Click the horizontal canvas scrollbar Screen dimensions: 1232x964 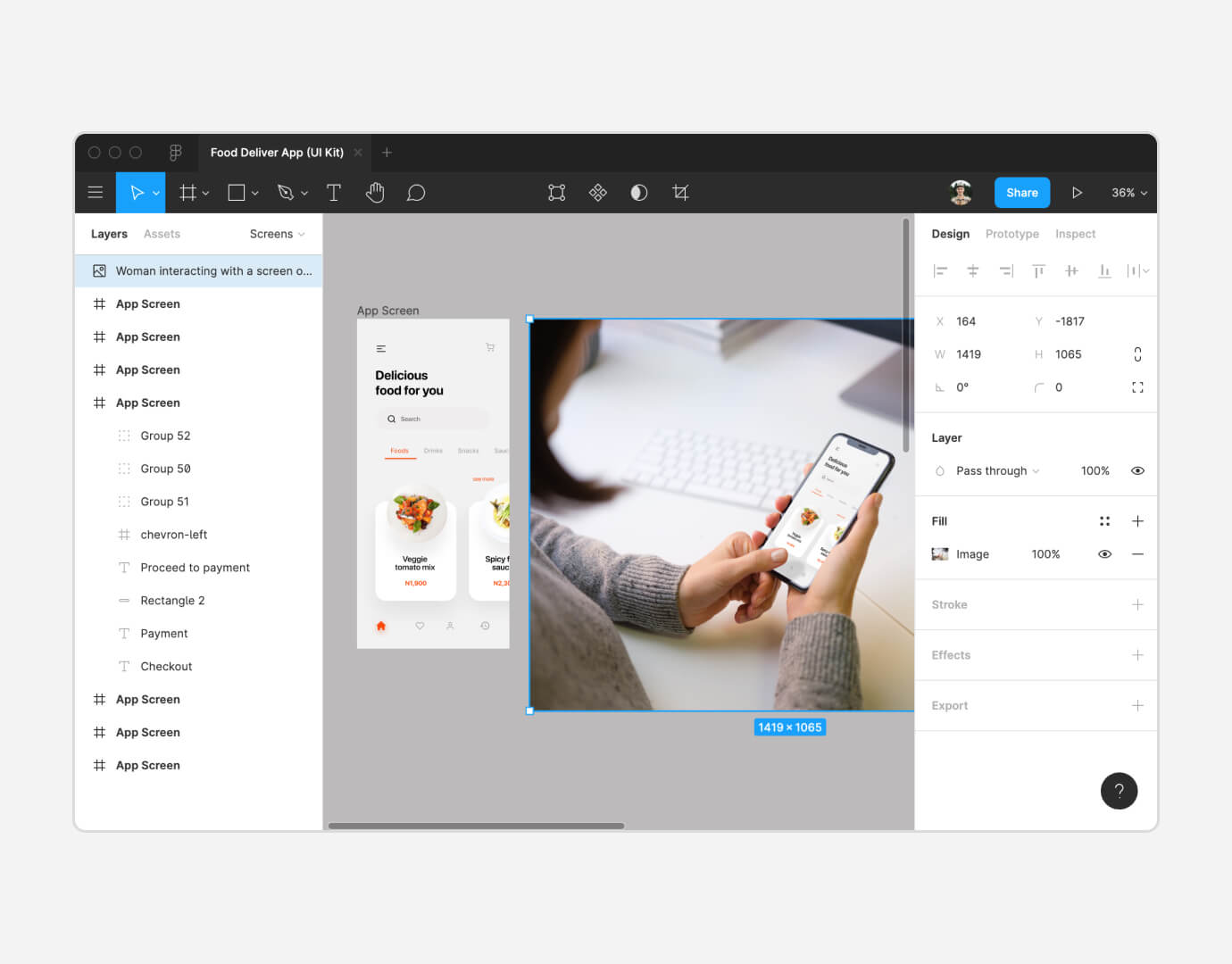pyautogui.click(x=476, y=826)
